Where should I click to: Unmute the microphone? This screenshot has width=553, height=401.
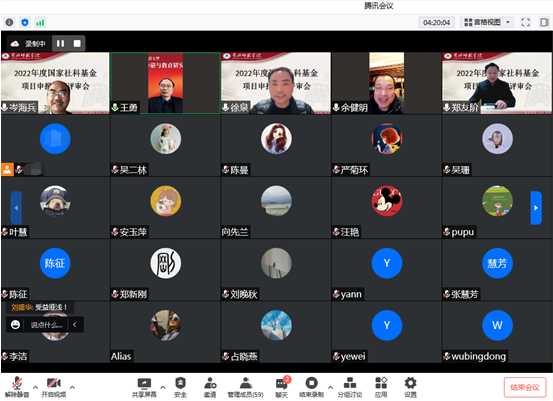[17, 387]
